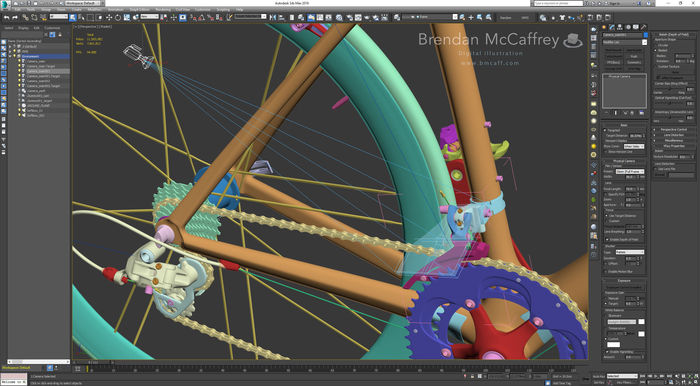This screenshot has height=386, width=700.
Task: Open the selection filter dropdown in toolbar
Action: click(x=59, y=17)
